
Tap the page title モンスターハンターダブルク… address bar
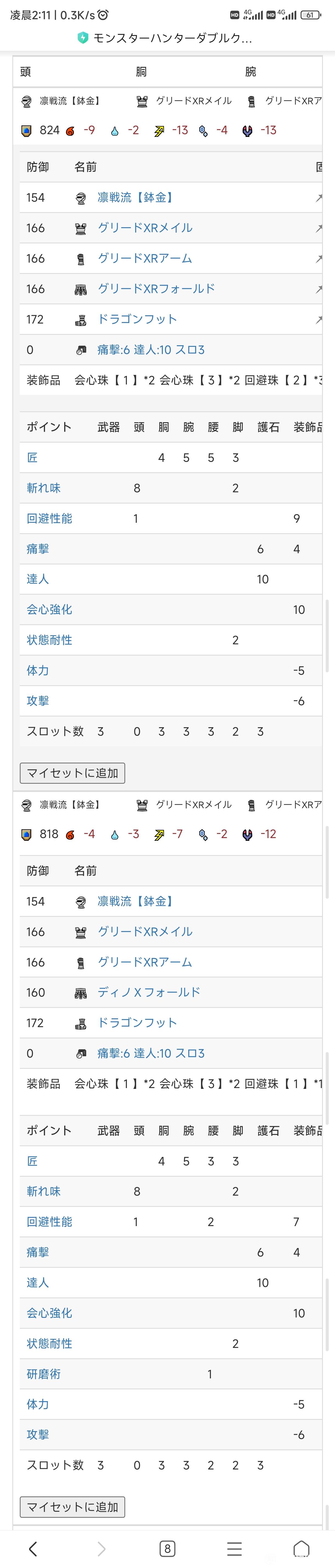[172, 38]
